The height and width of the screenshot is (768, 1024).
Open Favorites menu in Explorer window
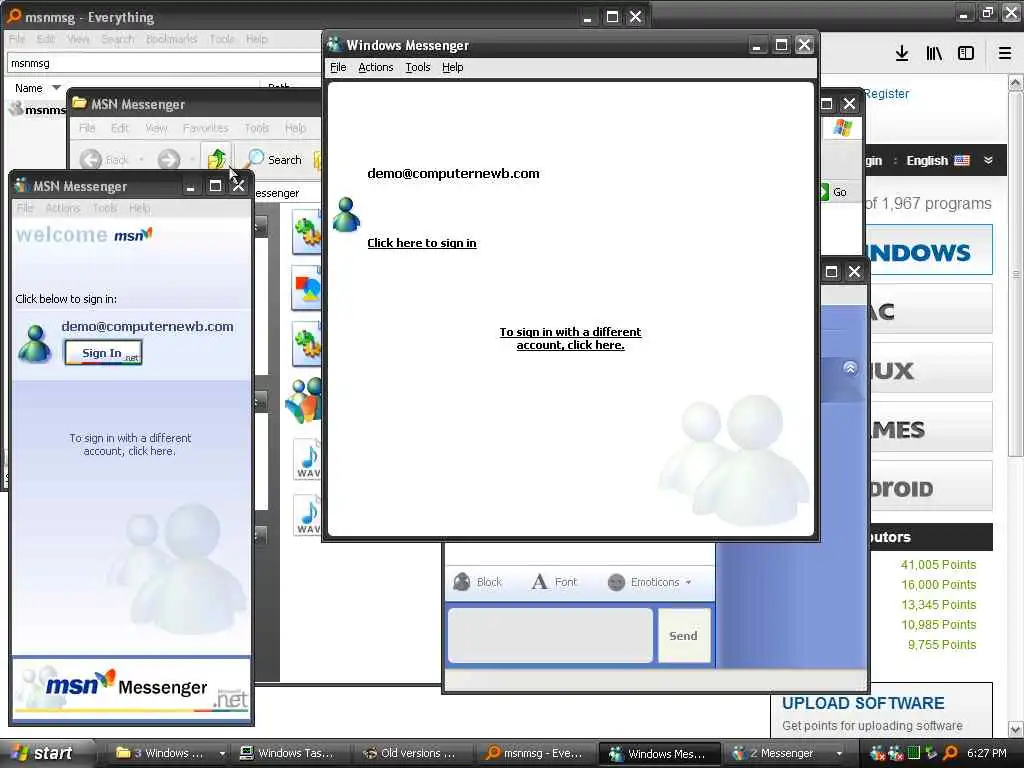[x=206, y=128]
